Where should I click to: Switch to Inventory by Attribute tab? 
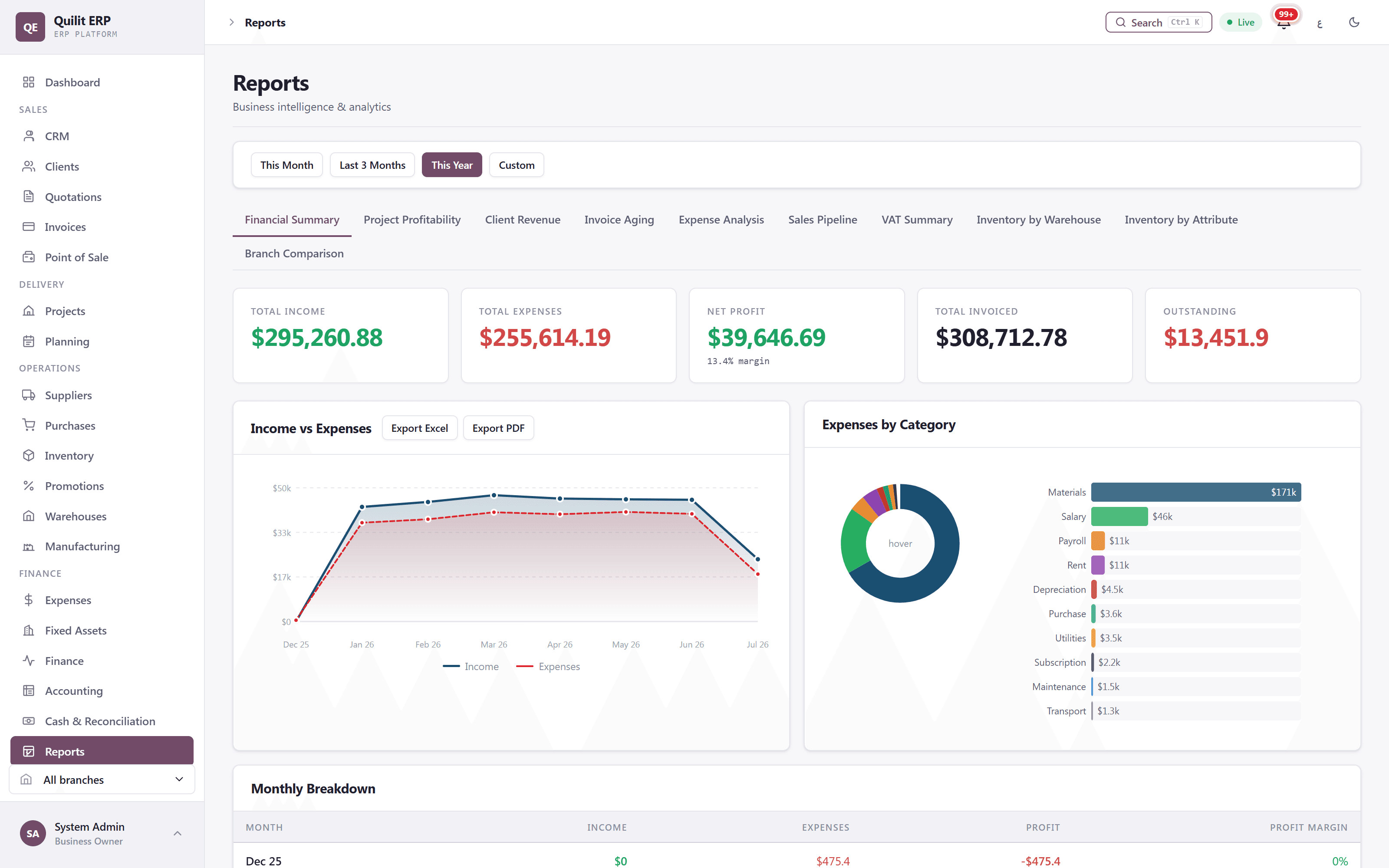point(1181,220)
